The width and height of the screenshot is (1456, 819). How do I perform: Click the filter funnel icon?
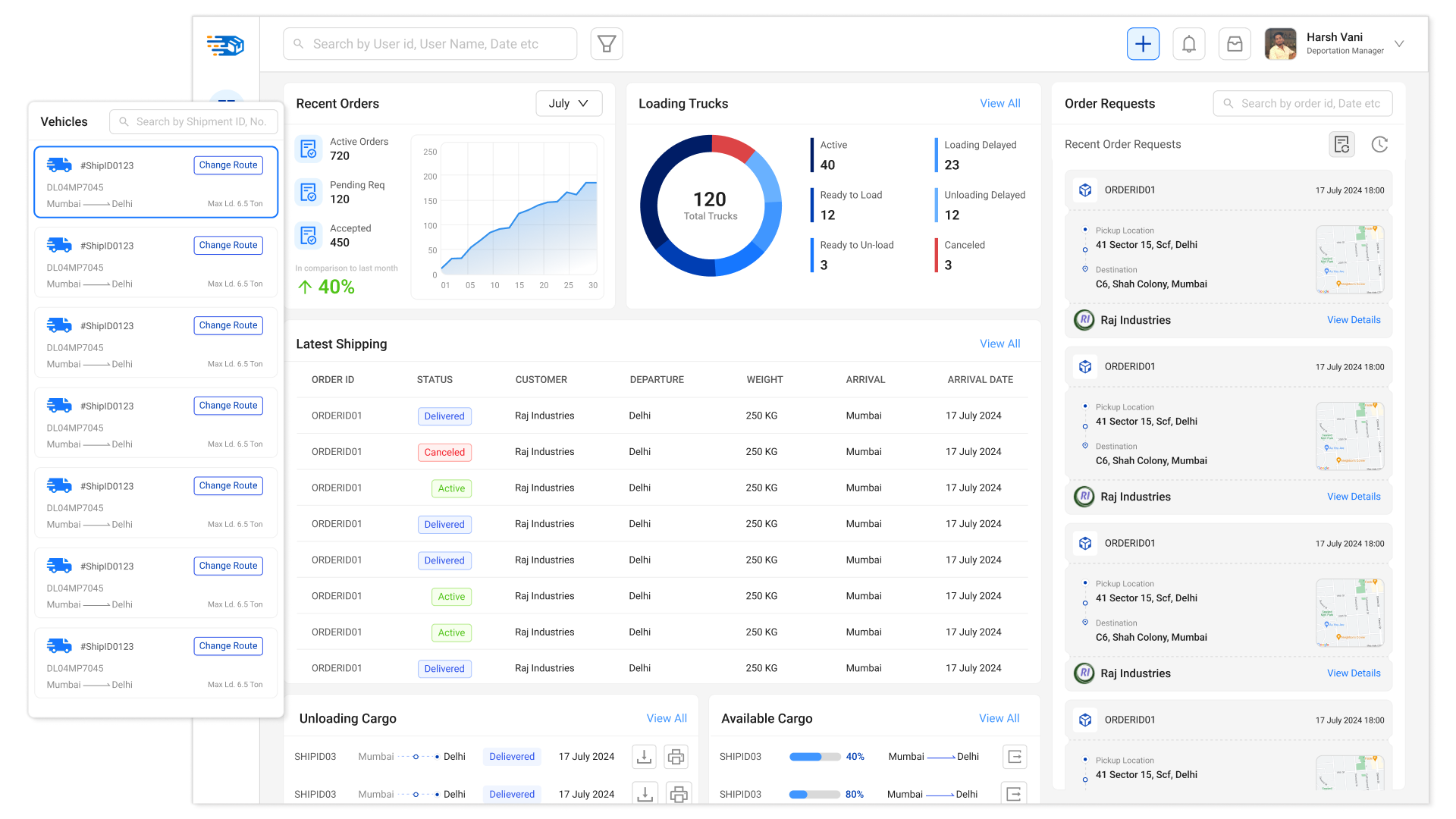pos(607,44)
